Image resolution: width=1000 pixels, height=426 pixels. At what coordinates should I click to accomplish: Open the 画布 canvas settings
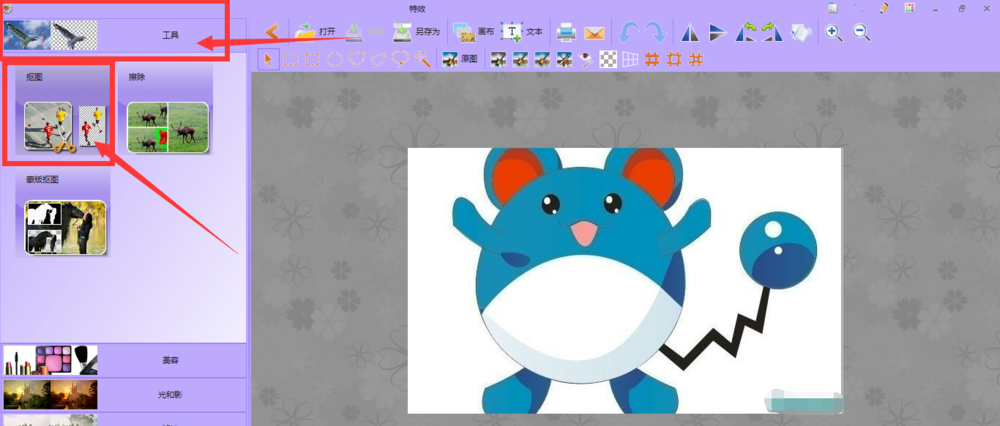(473, 32)
